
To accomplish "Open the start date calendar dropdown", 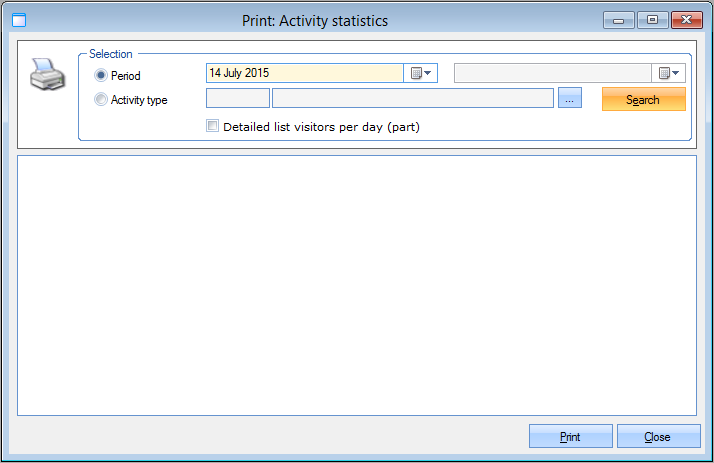I will pos(421,73).
